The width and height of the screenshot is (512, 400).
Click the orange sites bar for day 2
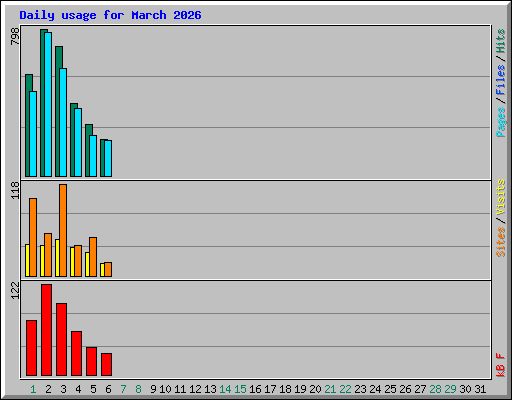click(x=48, y=255)
